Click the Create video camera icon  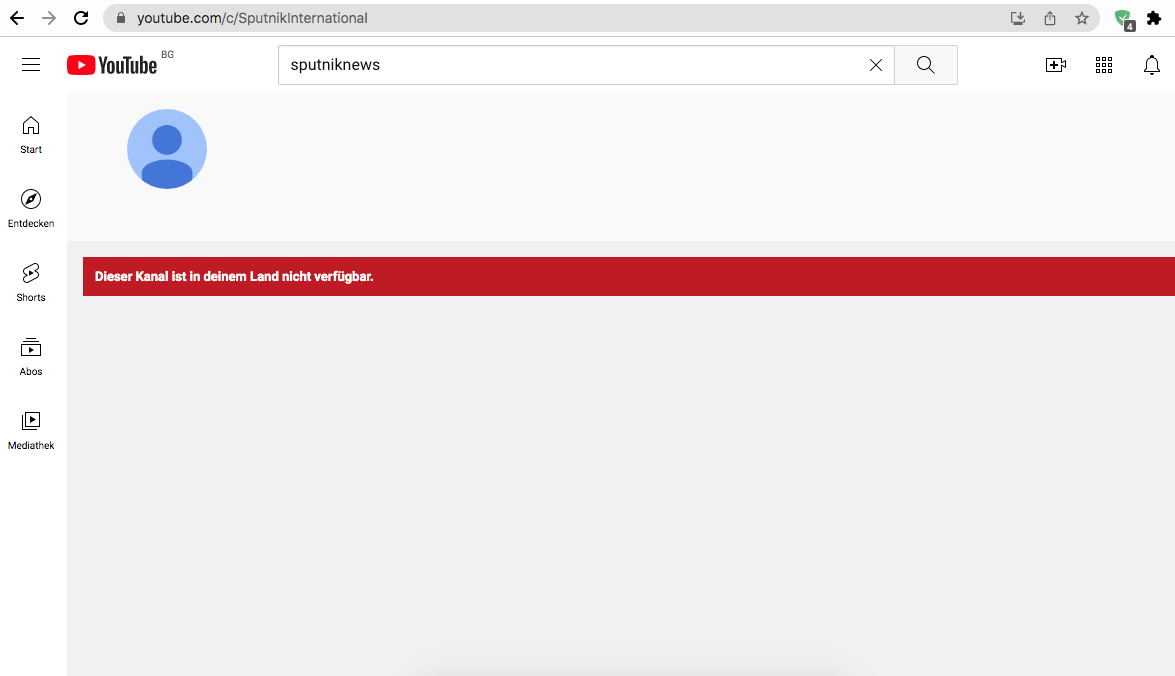pyautogui.click(x=1056, y=65)
